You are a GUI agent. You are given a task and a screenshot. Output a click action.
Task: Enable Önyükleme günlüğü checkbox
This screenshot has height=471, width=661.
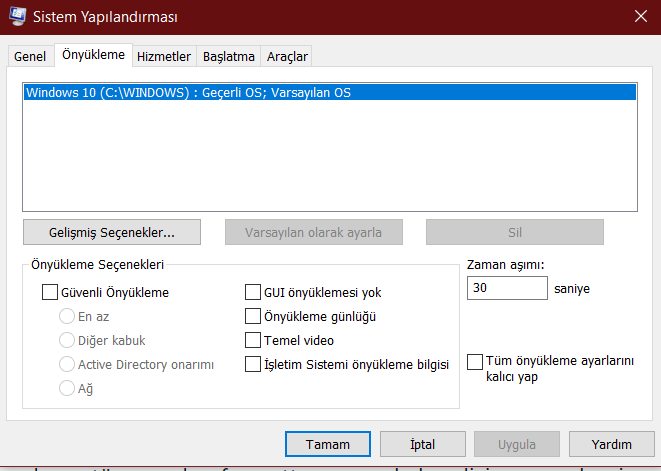tap(253, 316)
